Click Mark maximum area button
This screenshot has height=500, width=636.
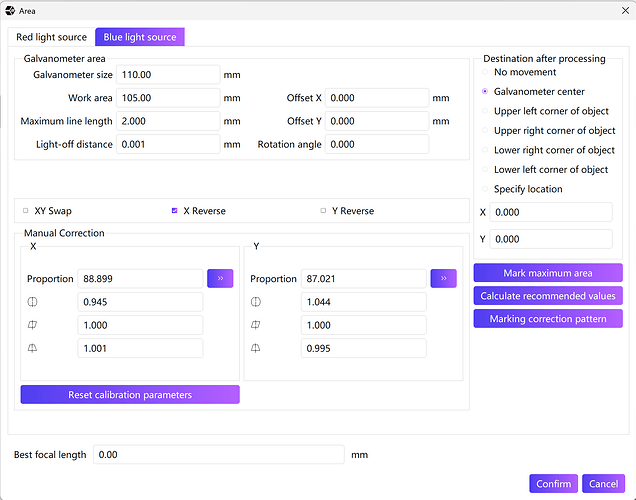click(548, 273)
